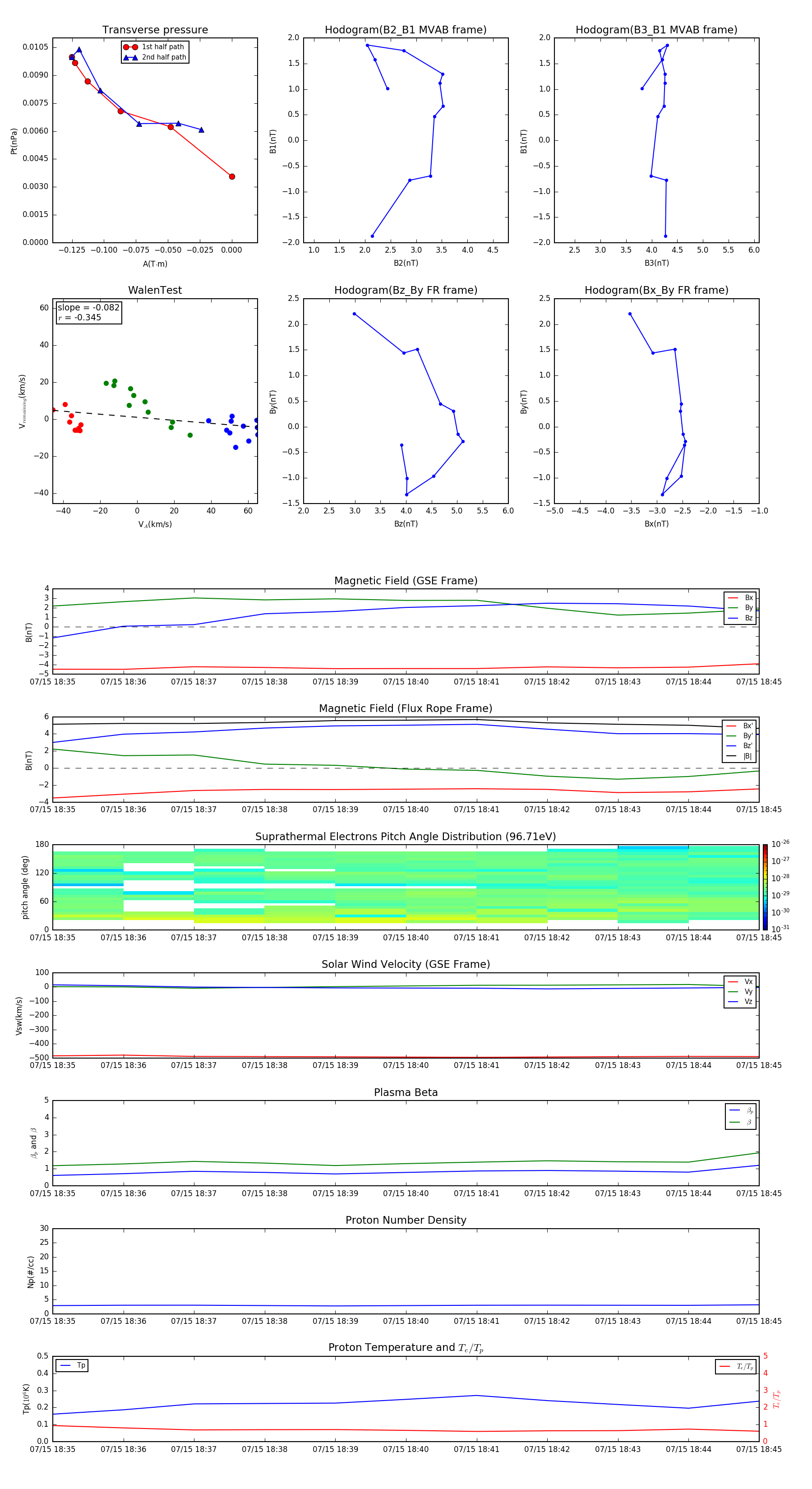
Task: Click the "WalenTest" plot title
Action: (x=155, y=290)
